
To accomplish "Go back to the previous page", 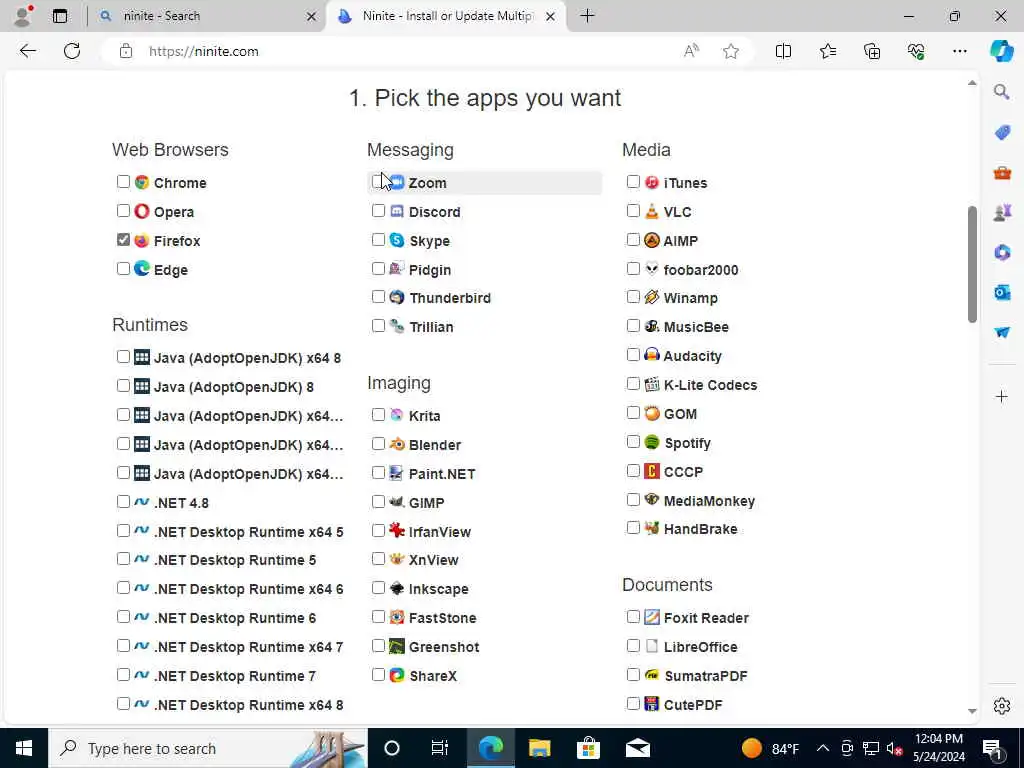I will (27, 51).
